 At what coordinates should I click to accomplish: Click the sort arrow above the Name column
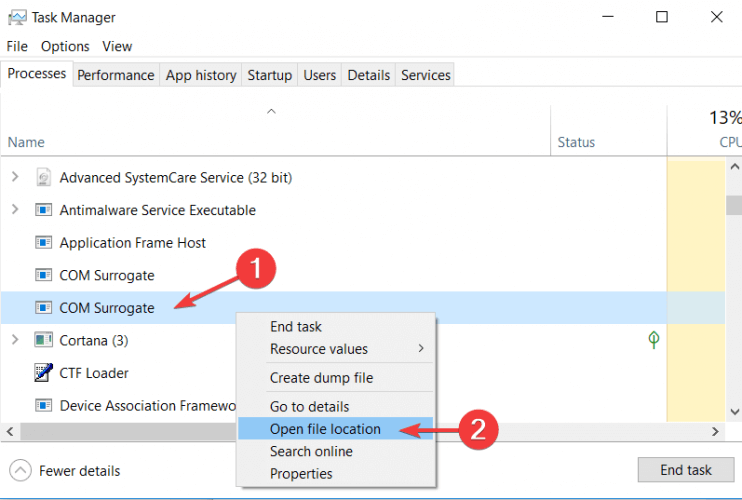pyautogui.click(x=271, y=112)
